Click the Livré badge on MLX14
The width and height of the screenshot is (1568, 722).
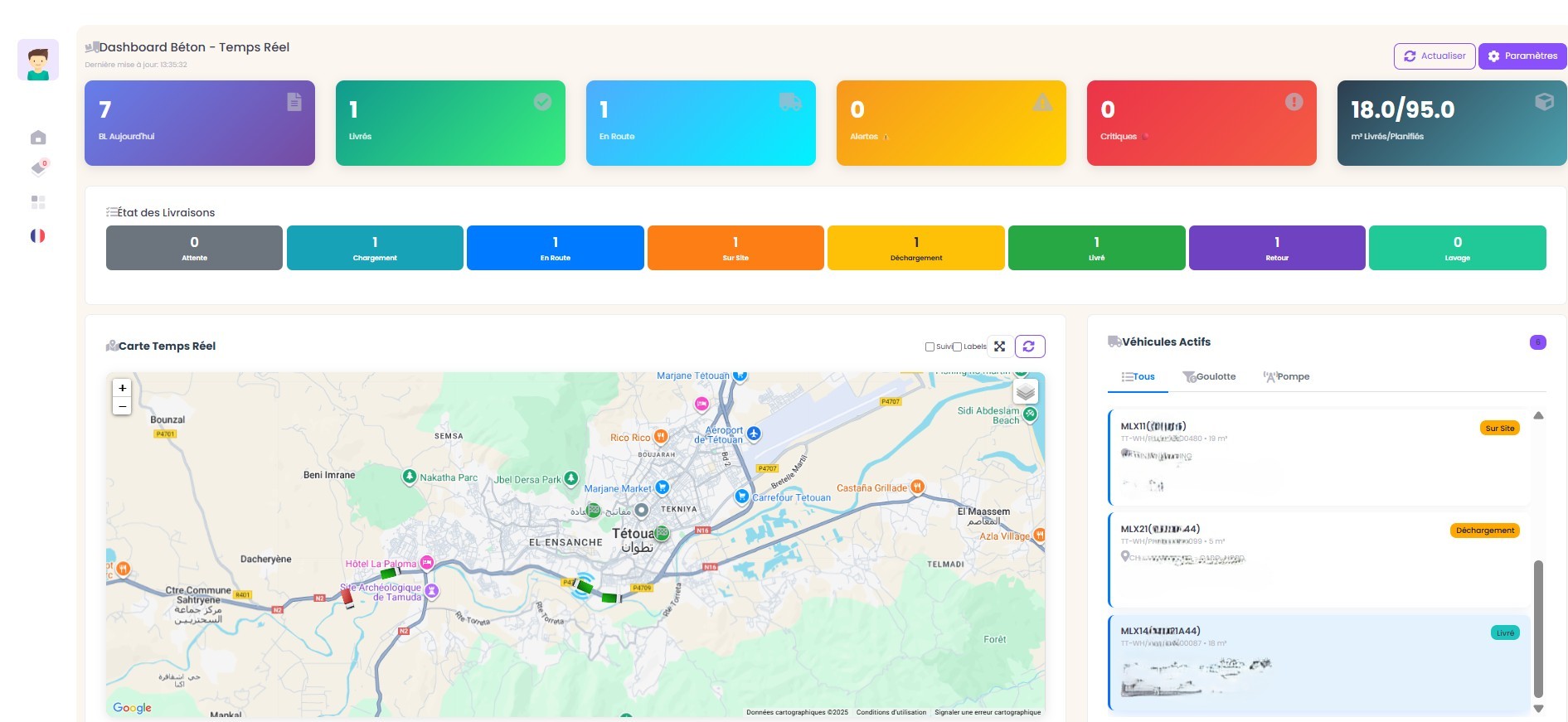[1505, 633]
